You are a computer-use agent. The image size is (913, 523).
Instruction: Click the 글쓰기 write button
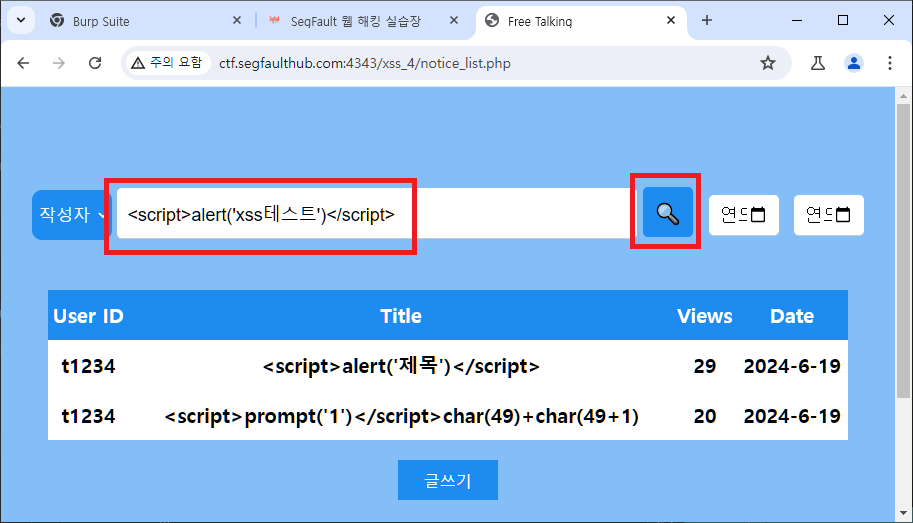(x=448, y=480)
